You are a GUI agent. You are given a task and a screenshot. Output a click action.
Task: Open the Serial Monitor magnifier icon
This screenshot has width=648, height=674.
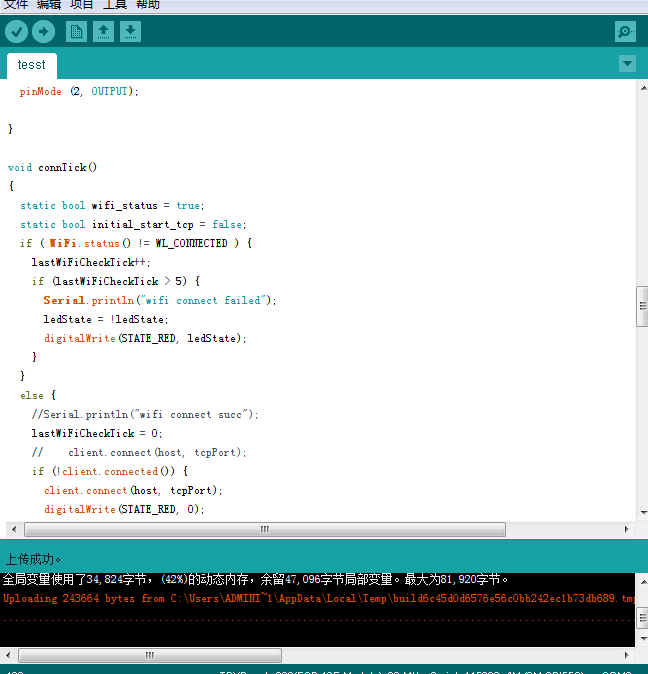click(625, 31)
